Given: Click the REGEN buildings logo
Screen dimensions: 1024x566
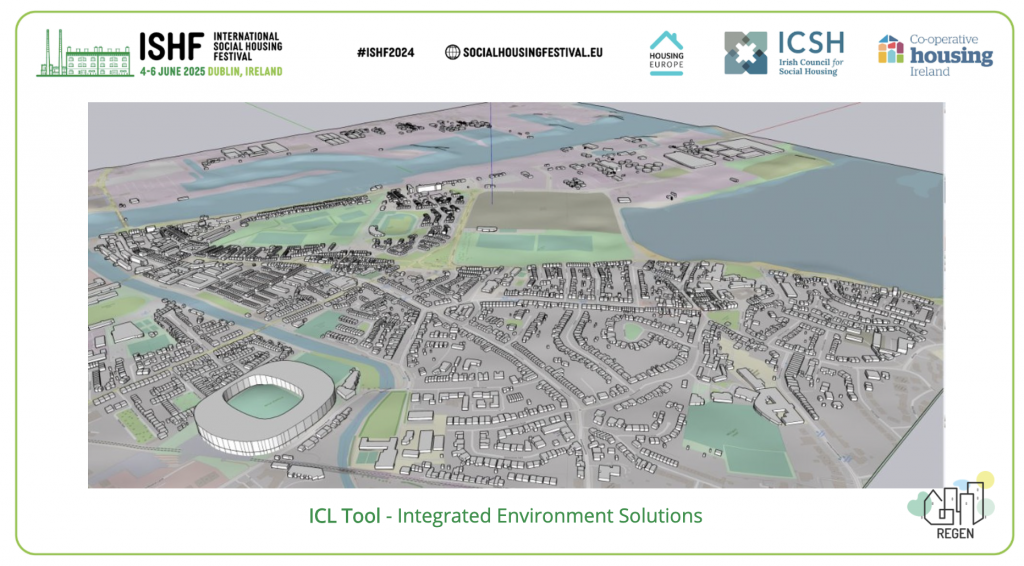Looking at the screenshot, I should (953, 507).
